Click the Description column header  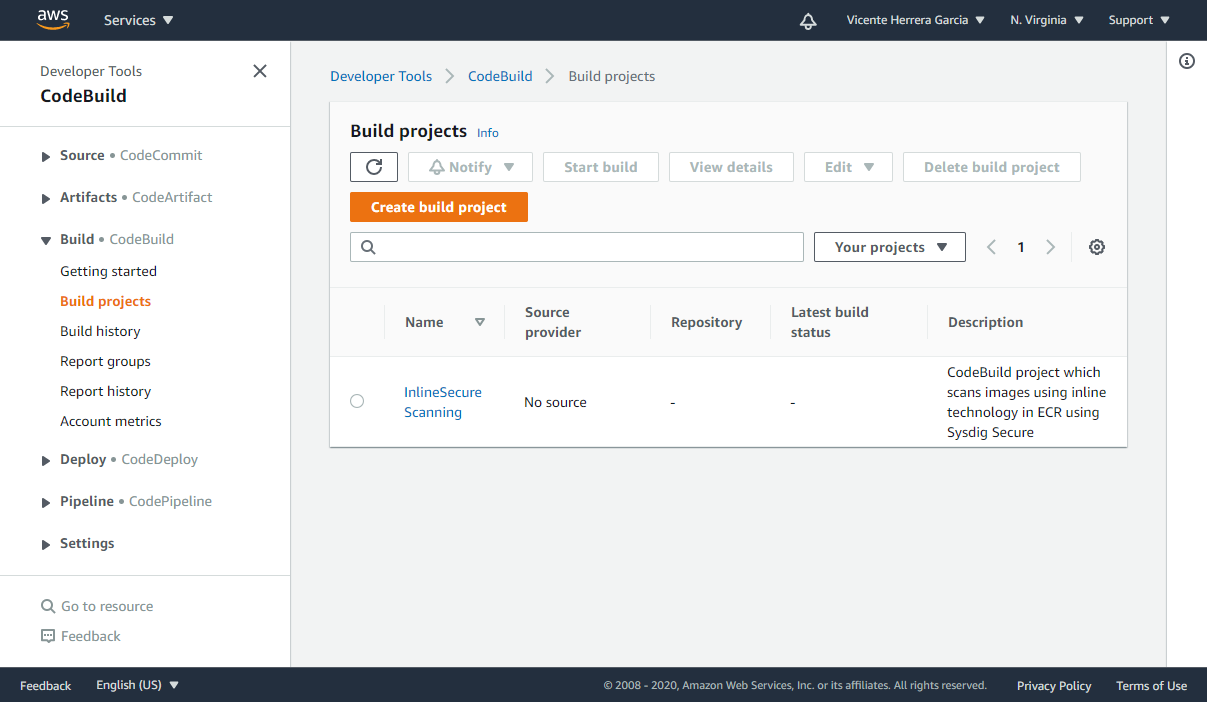(x=986, y=322)
